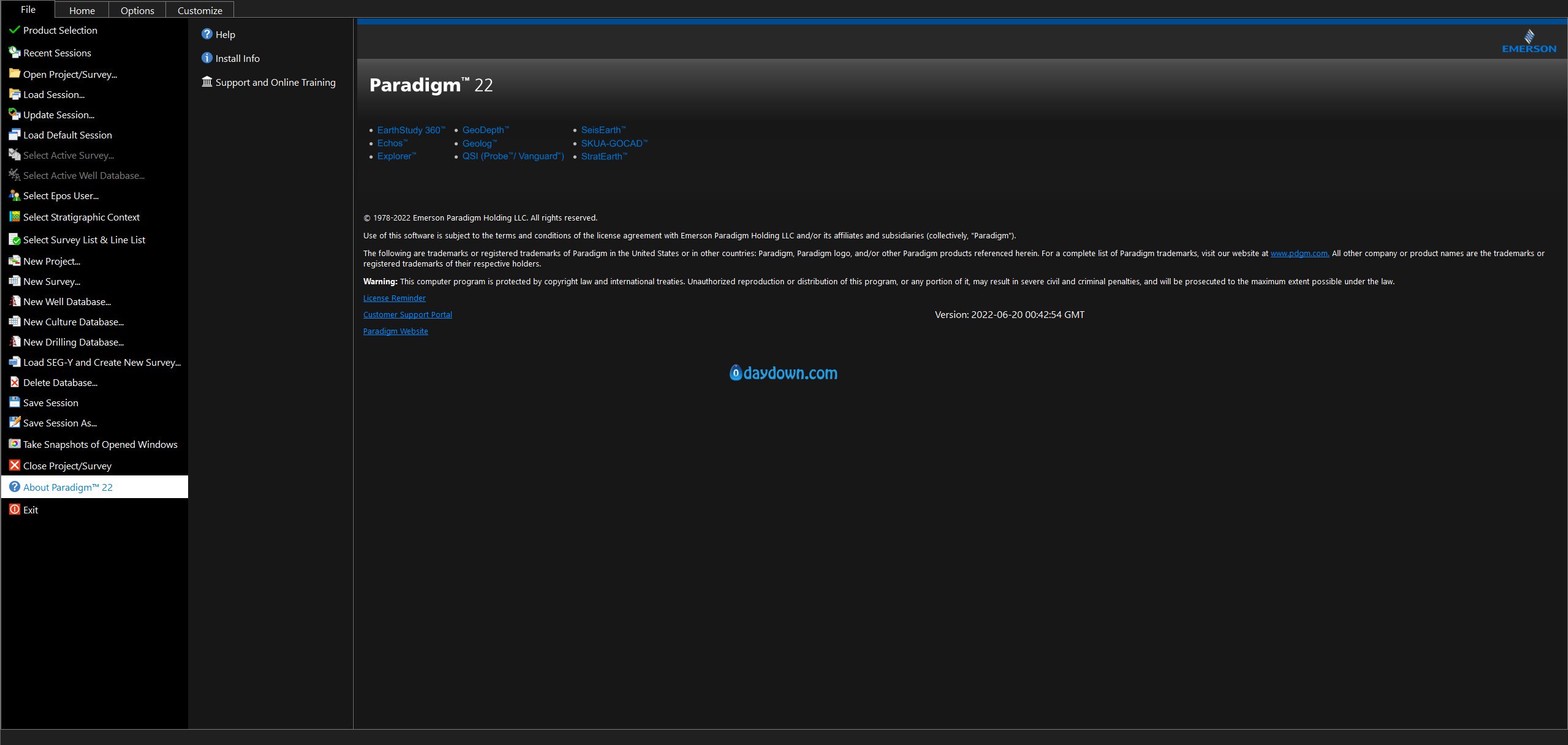Viewport: 1568px width, 745px height.
Task: Click the Close Project/Survey red X icon
Action: pyautogui.click(x=15, y=466)
